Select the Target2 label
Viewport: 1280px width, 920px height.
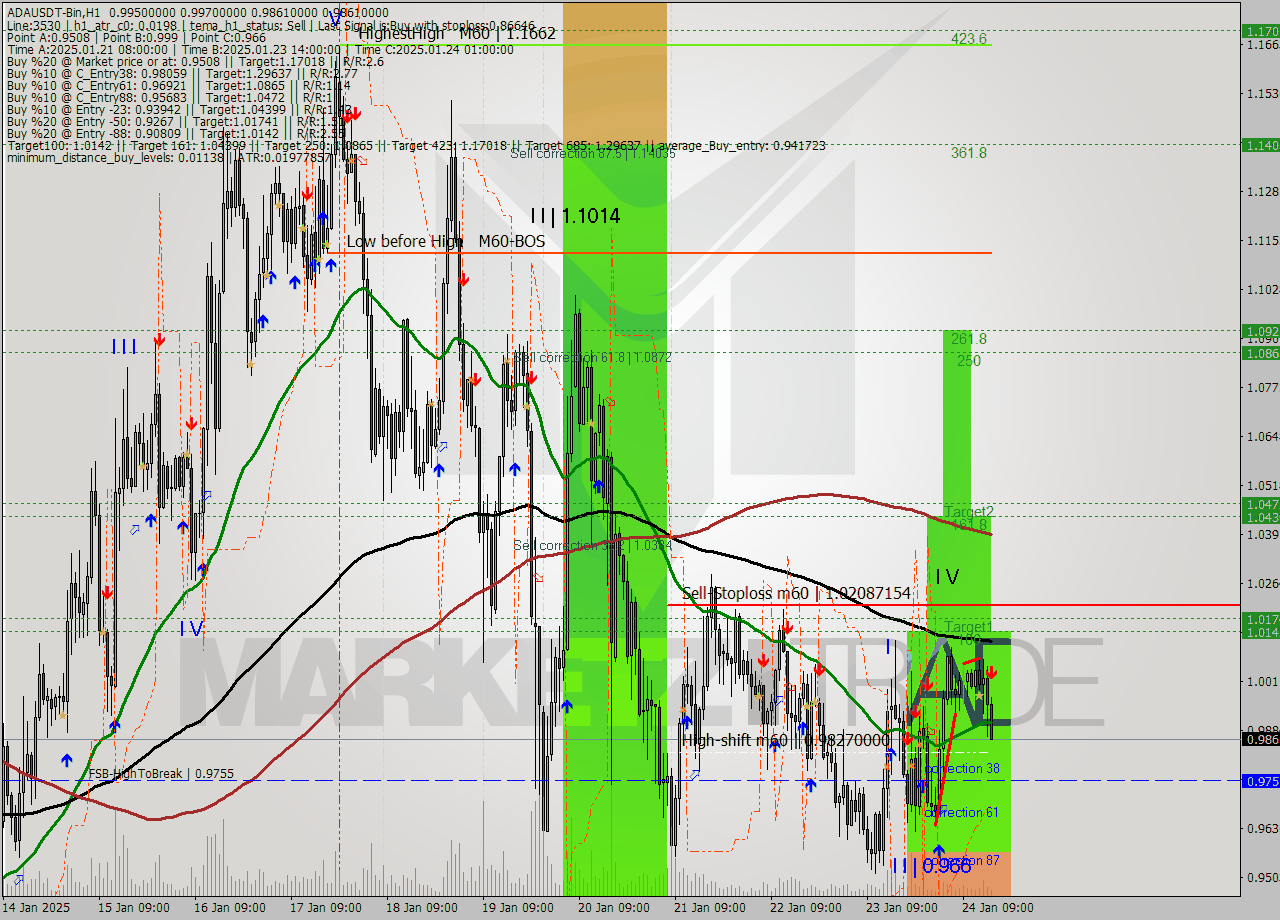[969, 511]
